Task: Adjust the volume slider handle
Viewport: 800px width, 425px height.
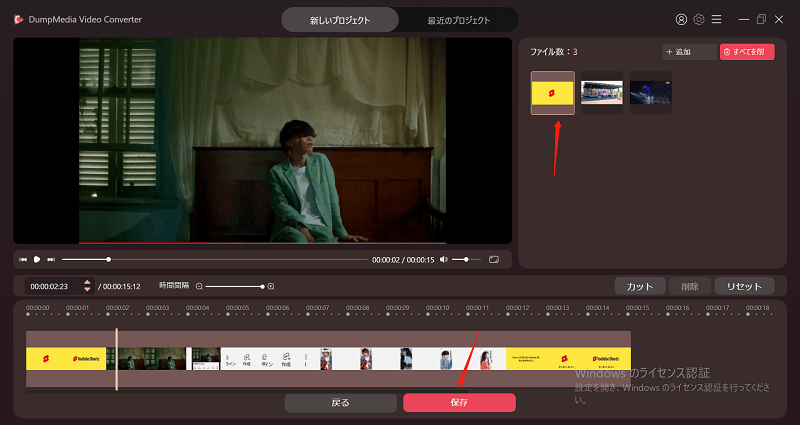Action: tap(466, 260)
